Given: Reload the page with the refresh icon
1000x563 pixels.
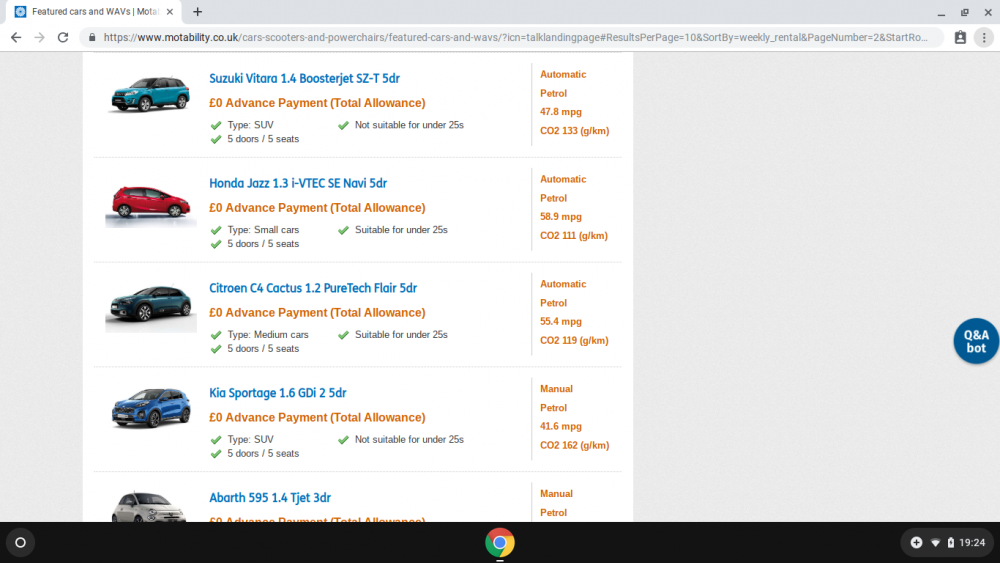Looking at the screenshot, I should (62, 38).
